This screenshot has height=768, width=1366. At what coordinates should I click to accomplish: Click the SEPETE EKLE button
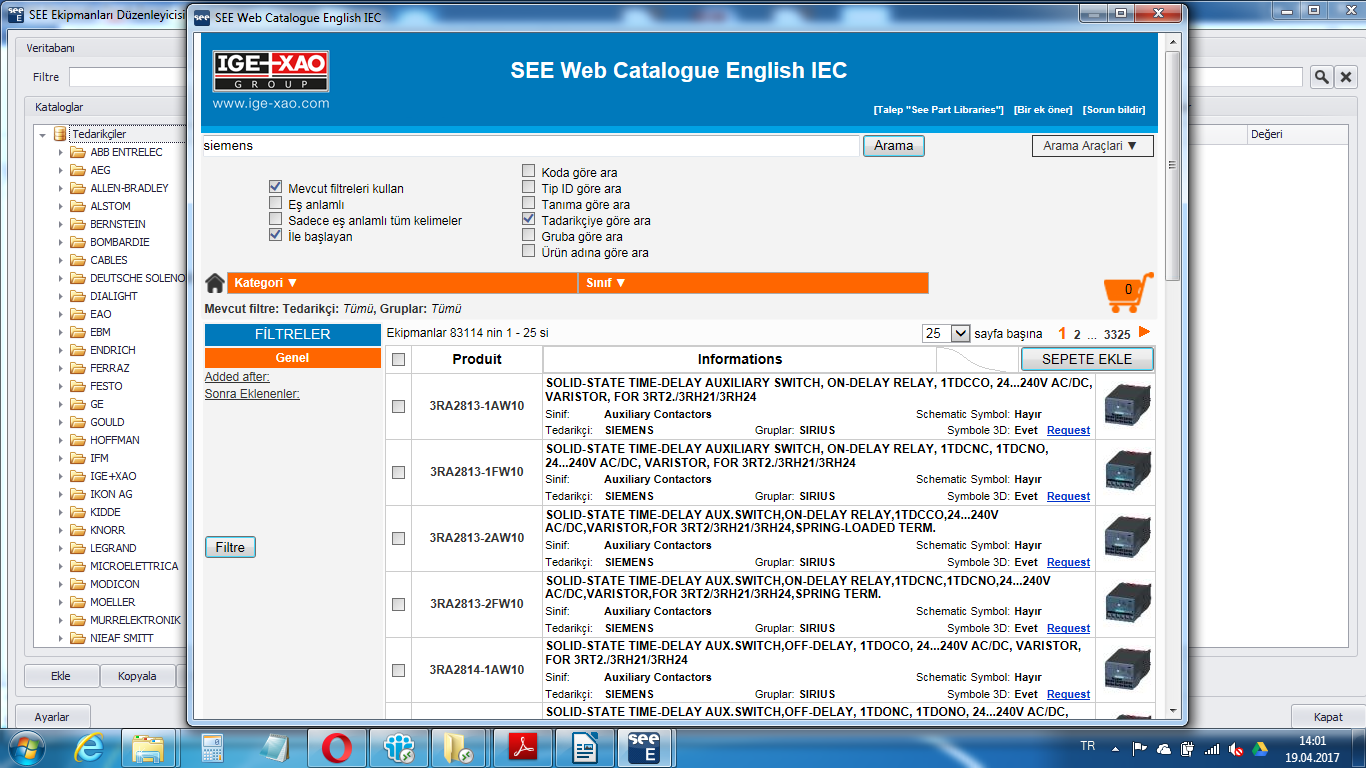pyautogui.click(x=1087, y=359)
